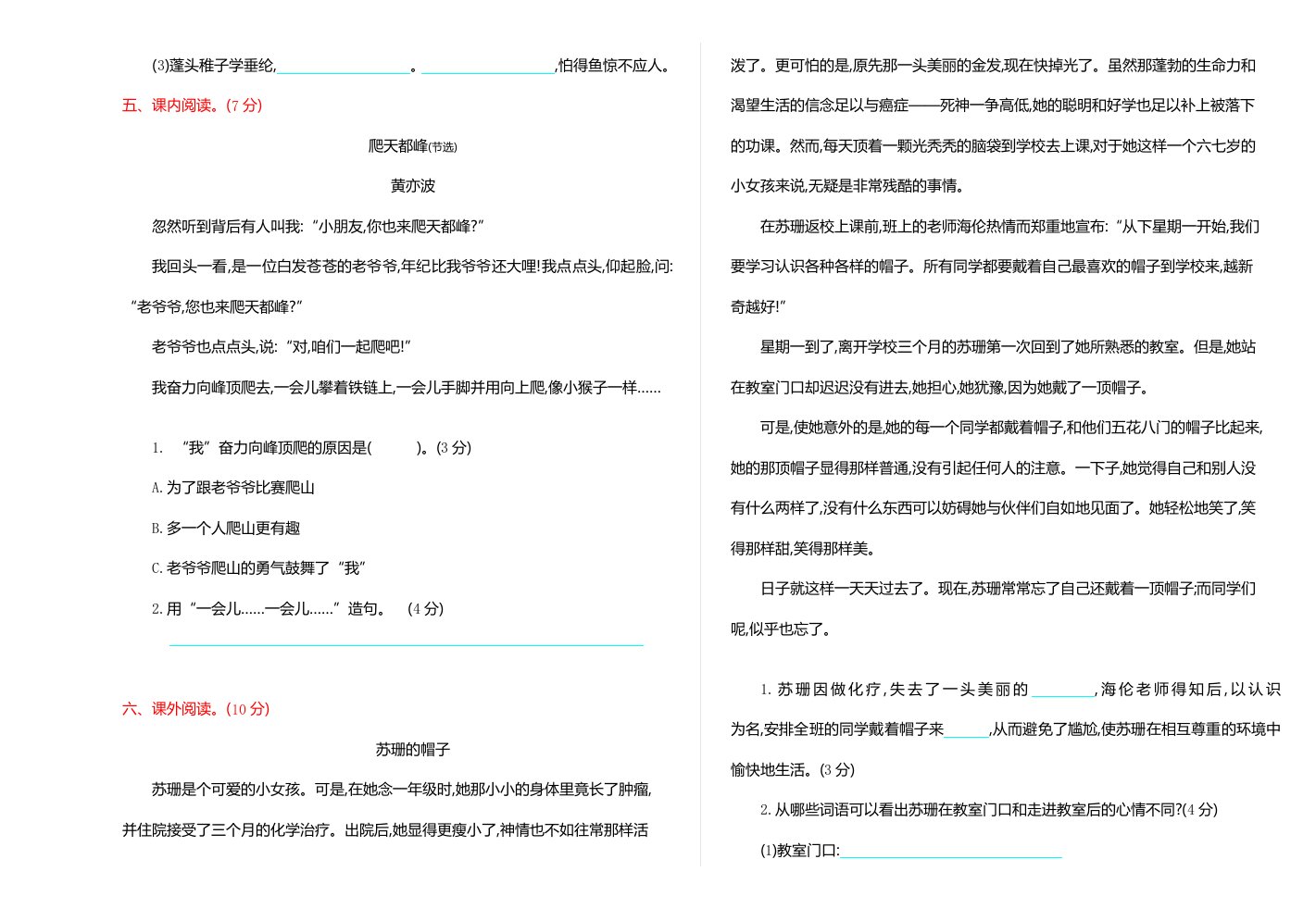1316x909 pixels.
Task: Click the answer line after "(1)教室门口:"
Action: (950, 853)
